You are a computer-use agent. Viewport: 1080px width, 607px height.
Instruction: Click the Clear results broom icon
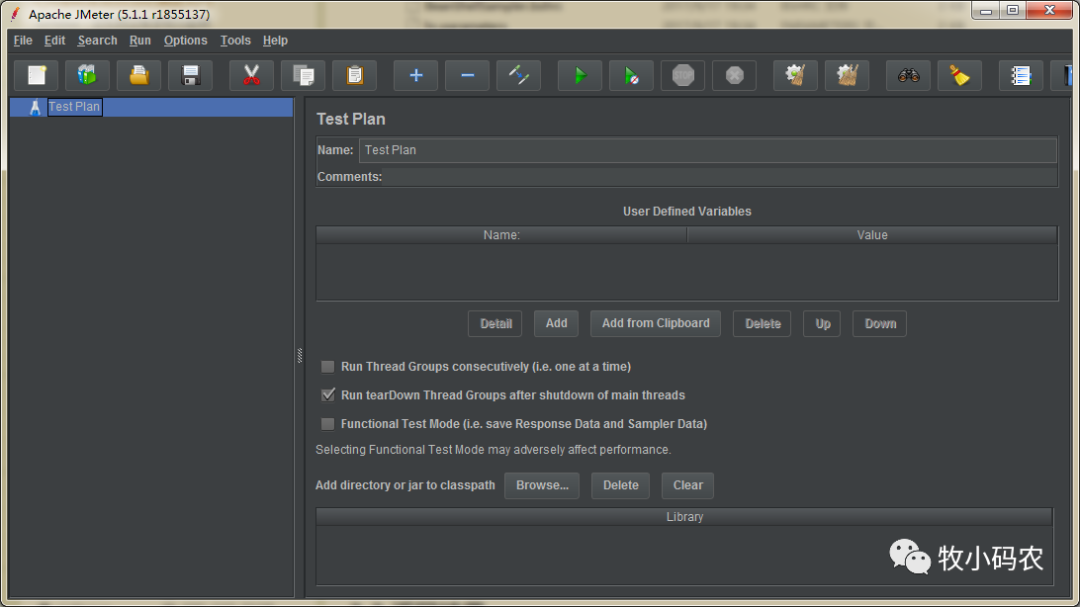[796, 75]
